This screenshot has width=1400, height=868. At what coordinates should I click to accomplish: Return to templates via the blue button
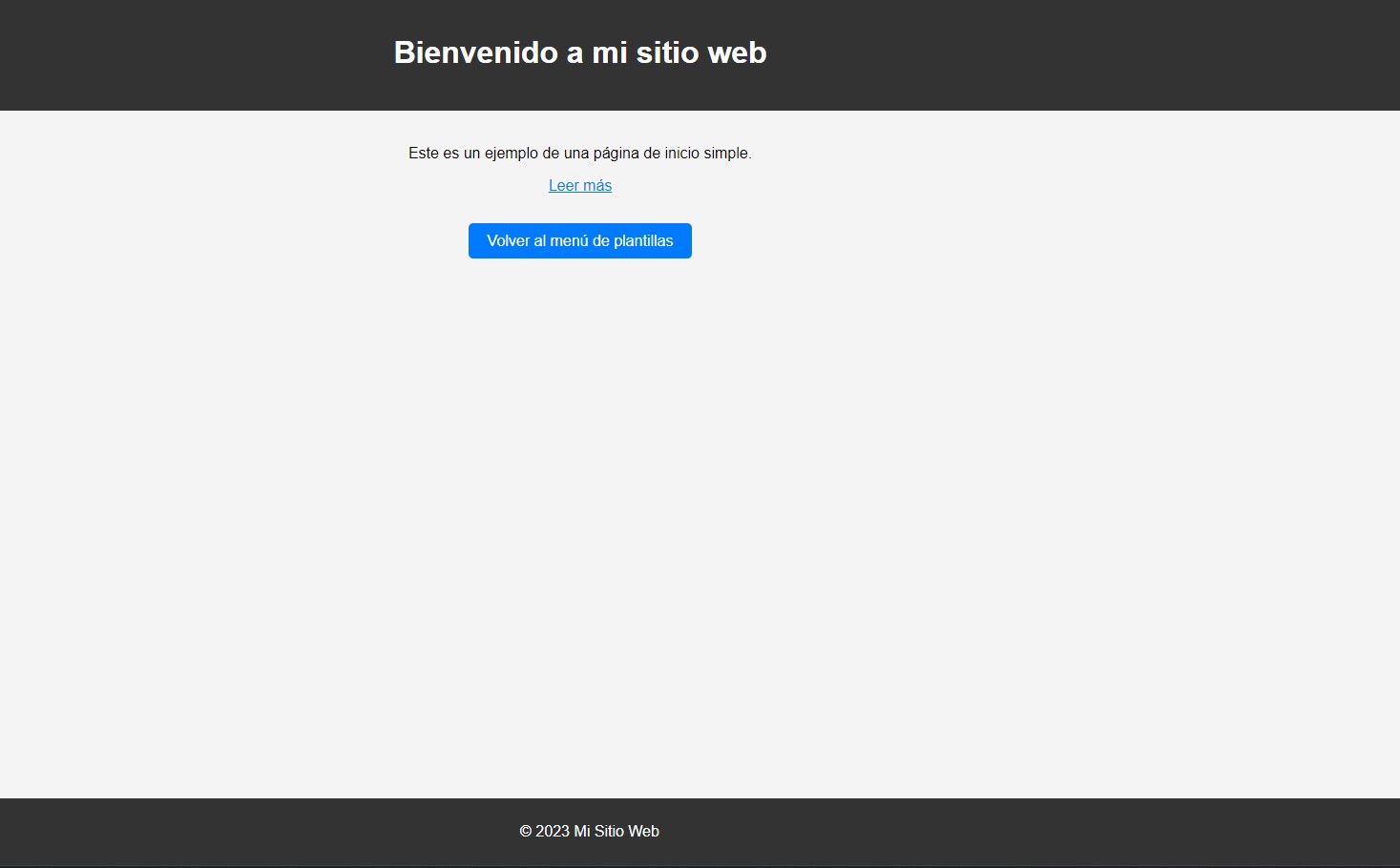579,240
